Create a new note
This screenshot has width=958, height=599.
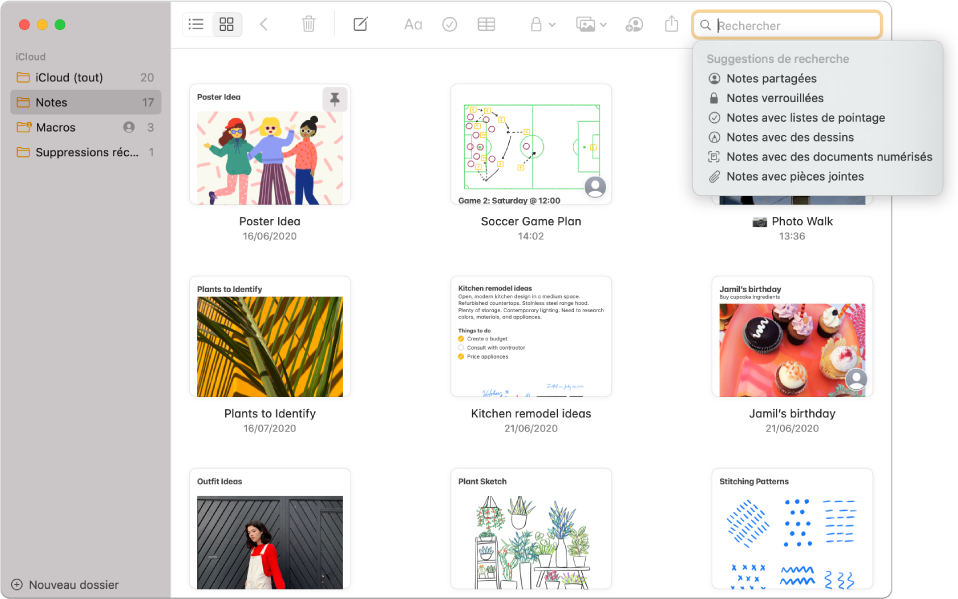coord(360,24)
